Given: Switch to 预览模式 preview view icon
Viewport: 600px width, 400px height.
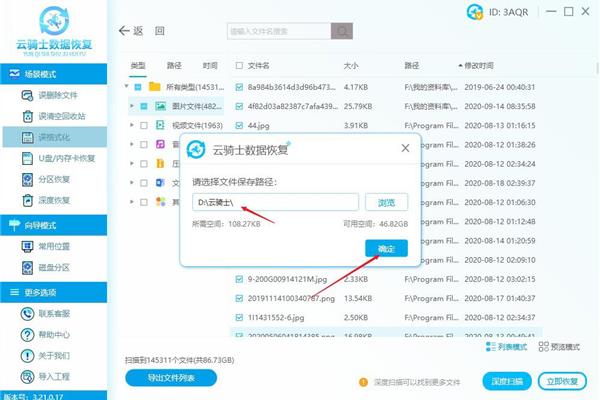Looking at the screenshot, I should 543,347.
